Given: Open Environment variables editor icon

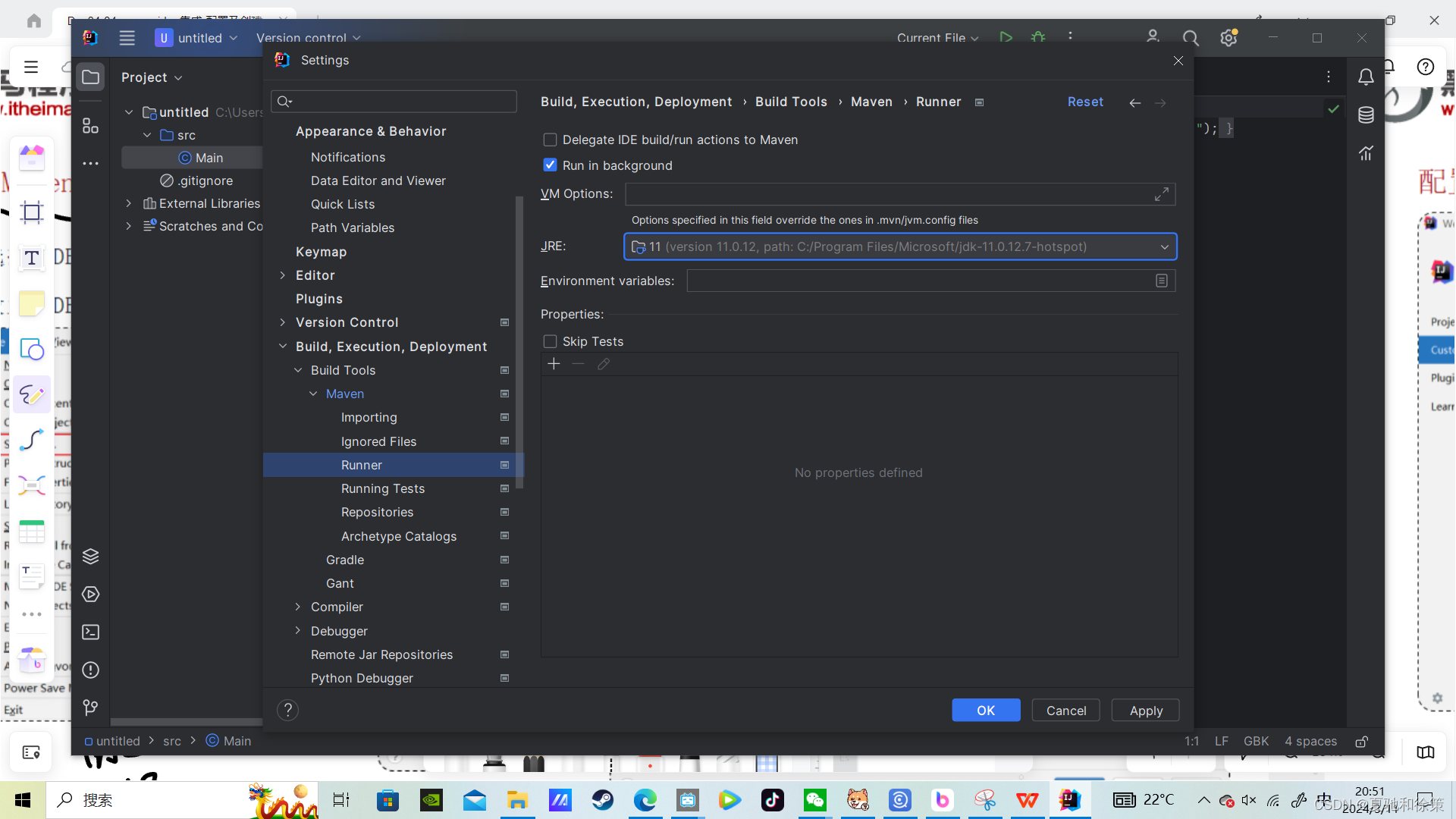Looking at the screenshot, I should pos(1161,281).
